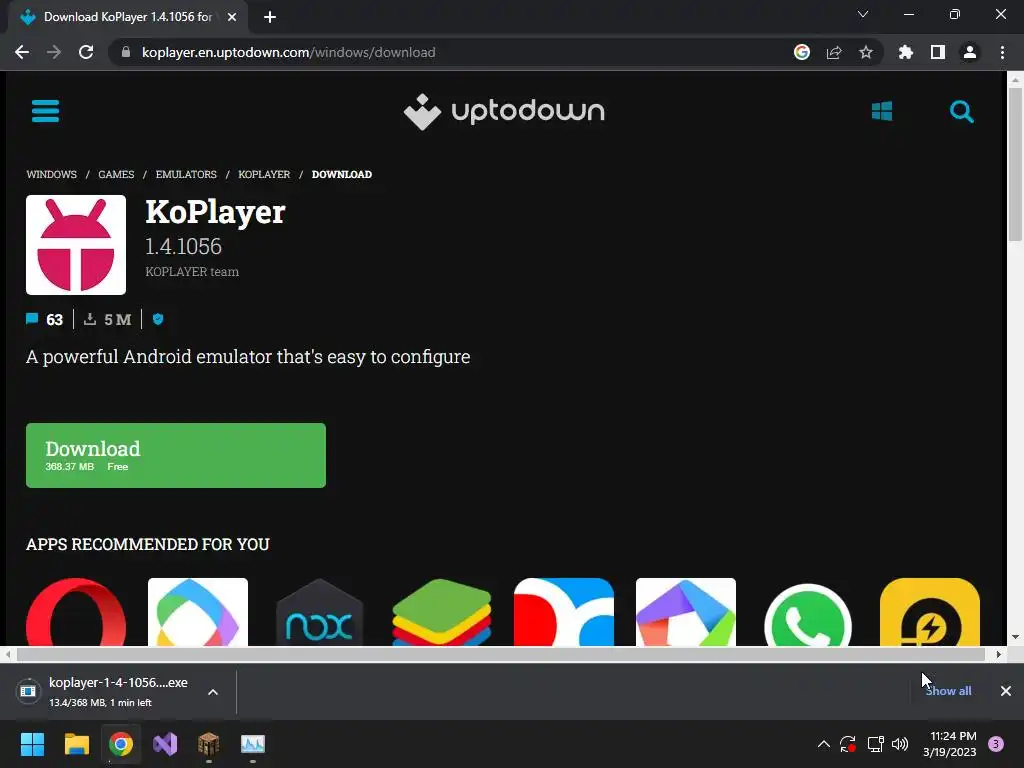Share this page via the share icon

[833, 52]
